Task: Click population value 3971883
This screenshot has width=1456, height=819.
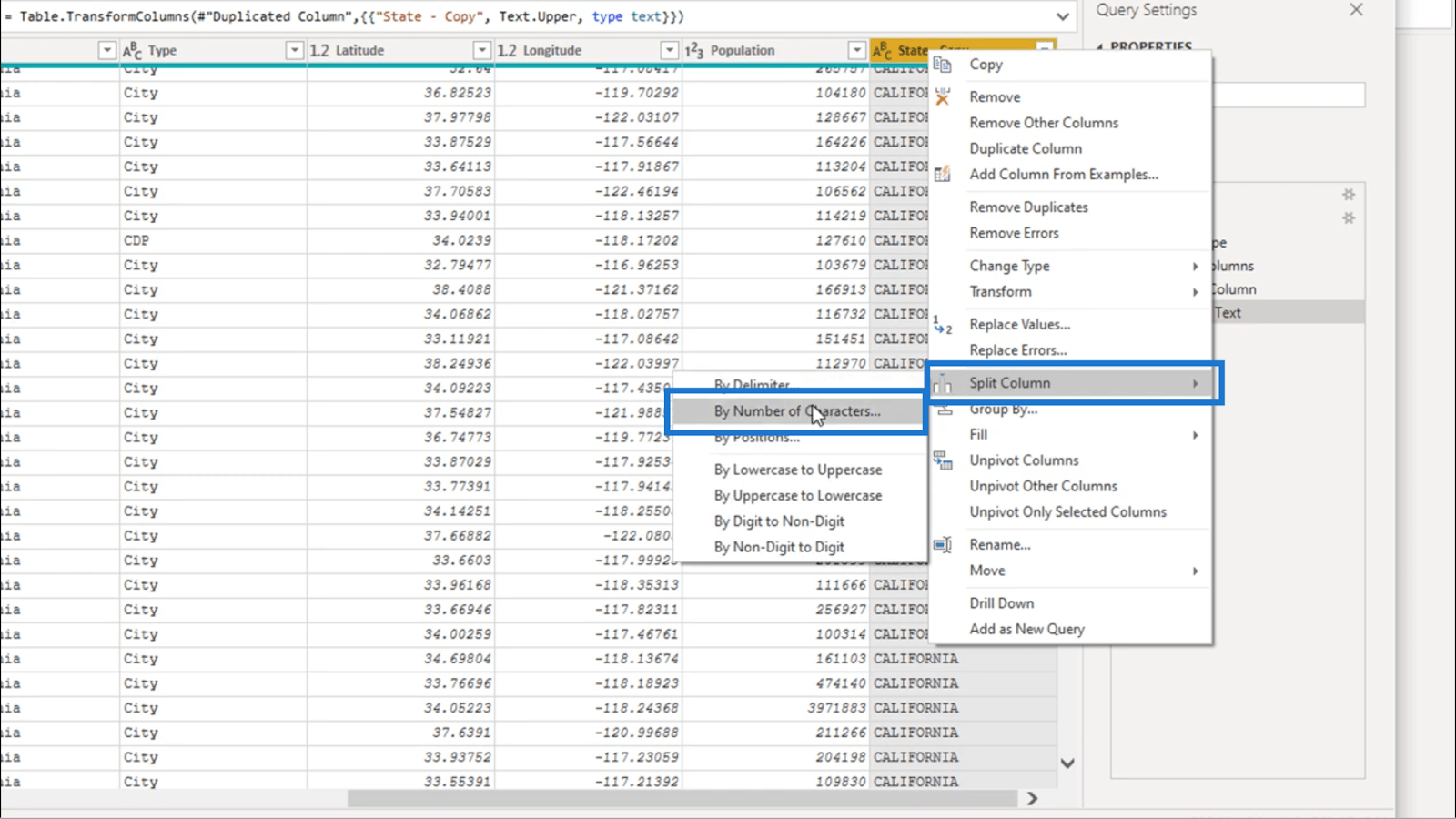Action: pyautogui.click(x=836, y=707)
